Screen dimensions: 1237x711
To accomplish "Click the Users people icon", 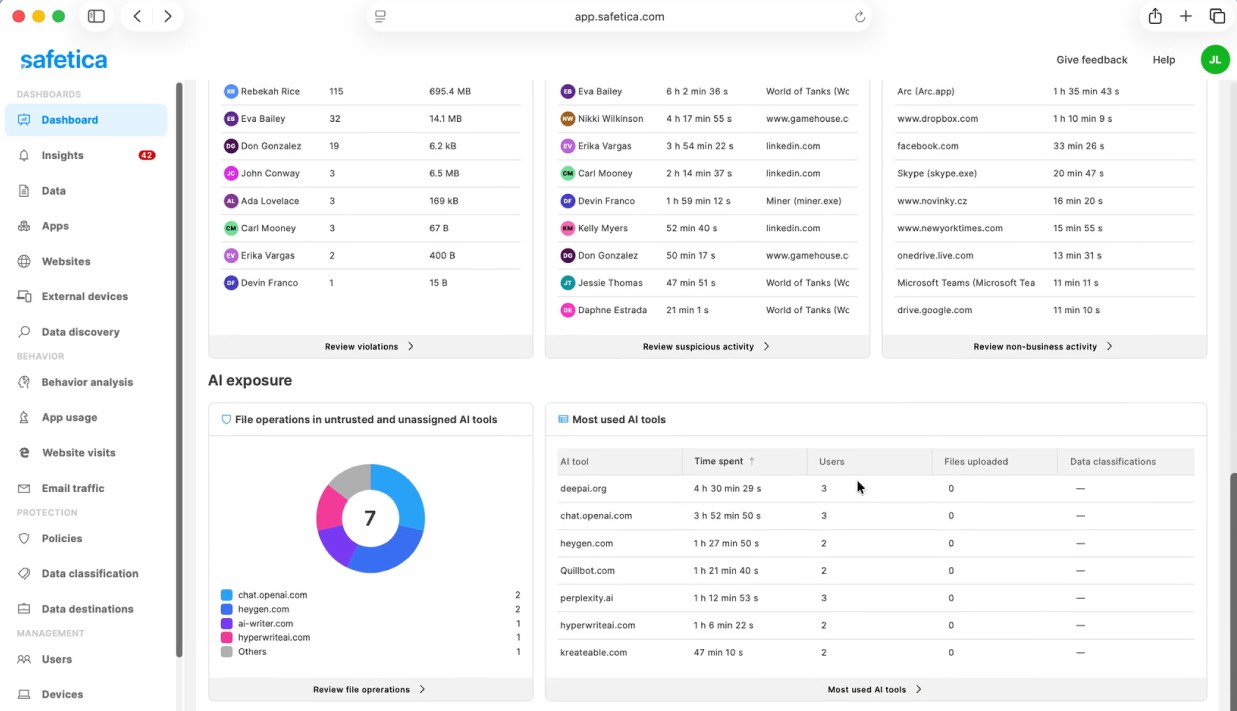I will 24,659.
